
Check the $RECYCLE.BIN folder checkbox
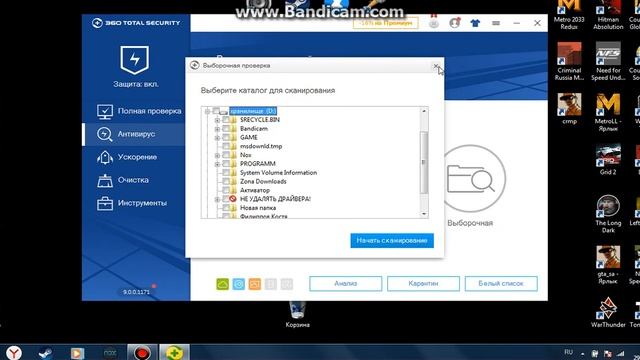point(226,120)
